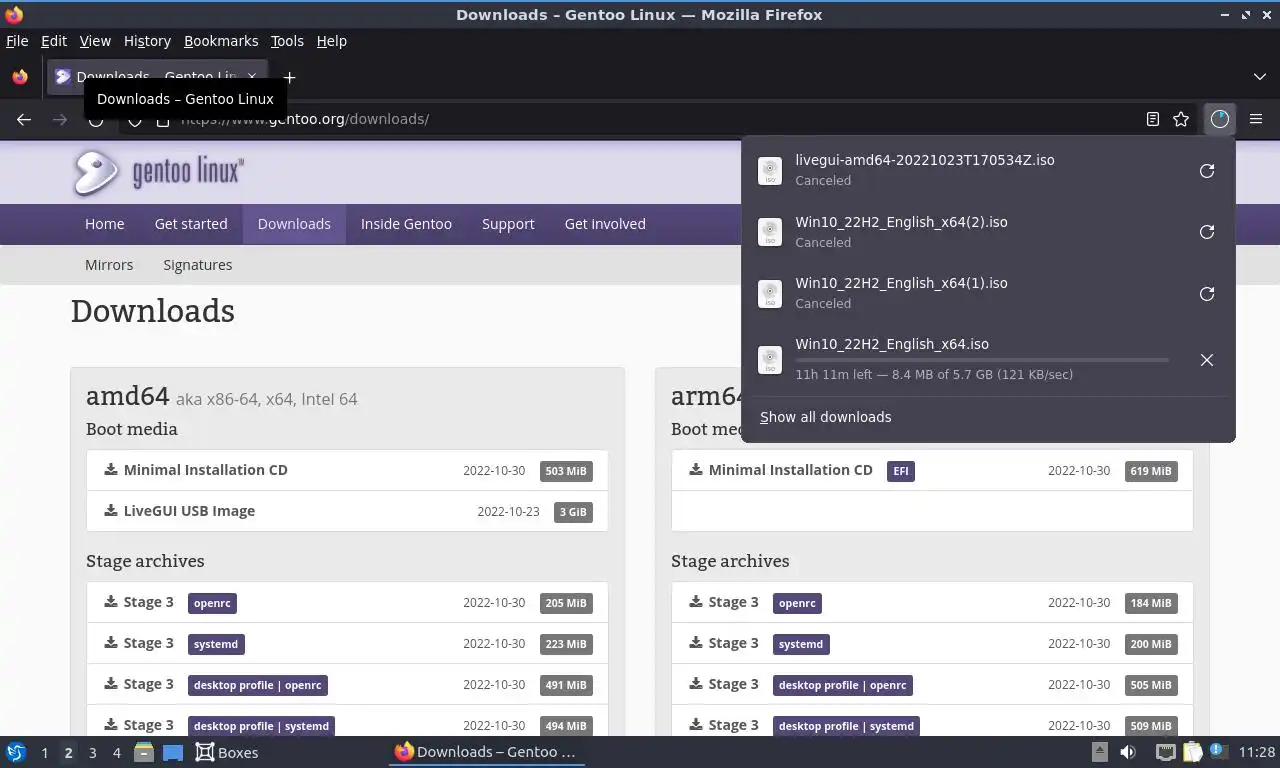The image size is (1280, 768).
Task: Open the Signatures sub-navigation link
Action: (x=198, y=265)
